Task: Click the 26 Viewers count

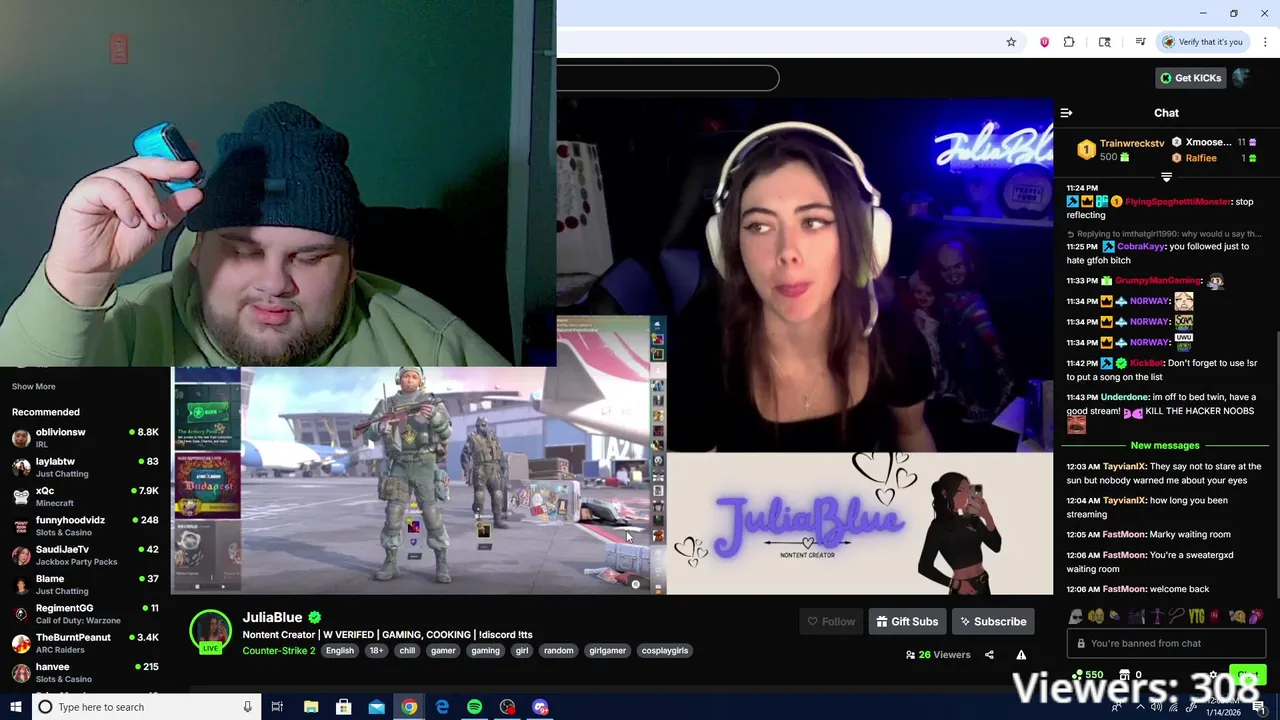Action: (x=938, y=655)
